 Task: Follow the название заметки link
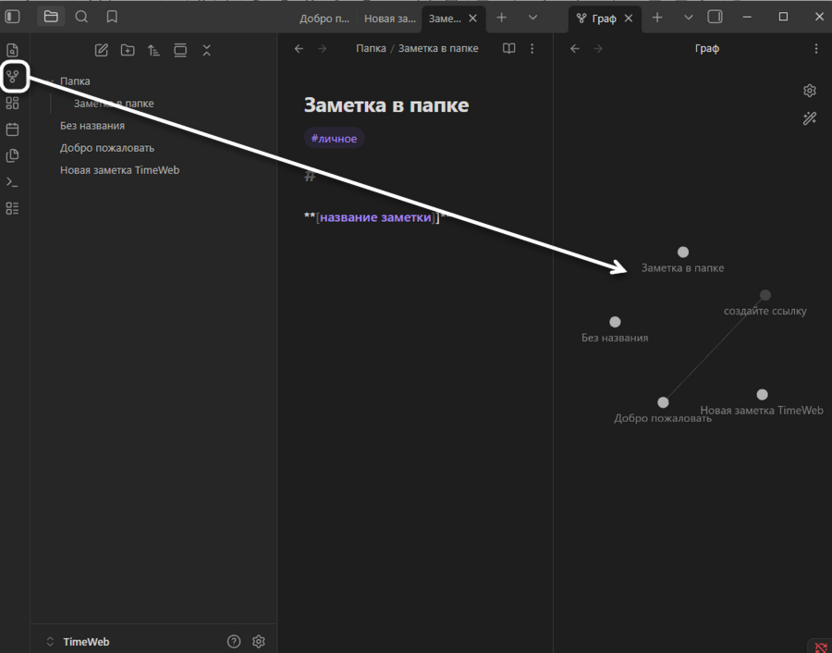point(375,217)
